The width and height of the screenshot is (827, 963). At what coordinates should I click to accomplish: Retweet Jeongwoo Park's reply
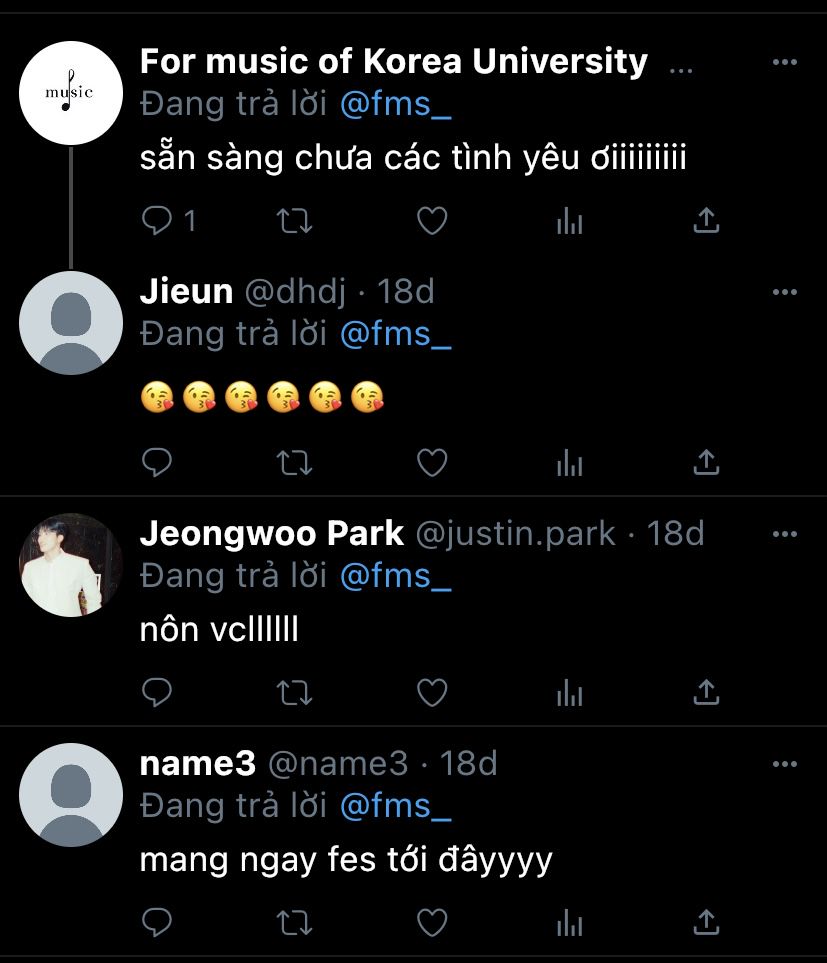(x=294, y=691)
